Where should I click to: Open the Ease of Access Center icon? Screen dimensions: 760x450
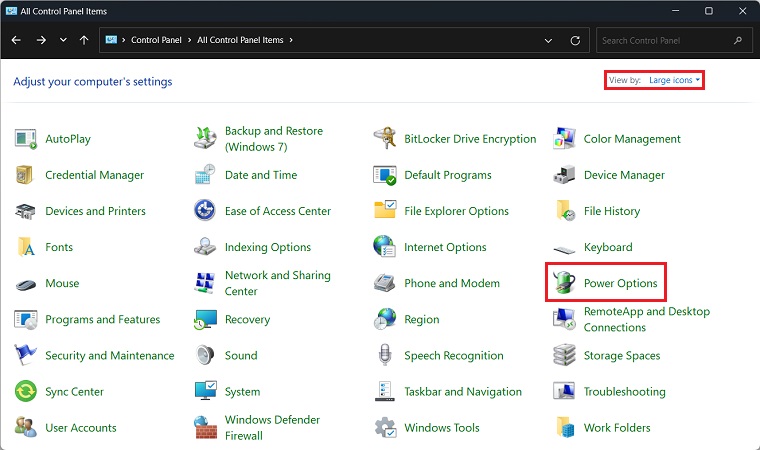click(206, 211)
